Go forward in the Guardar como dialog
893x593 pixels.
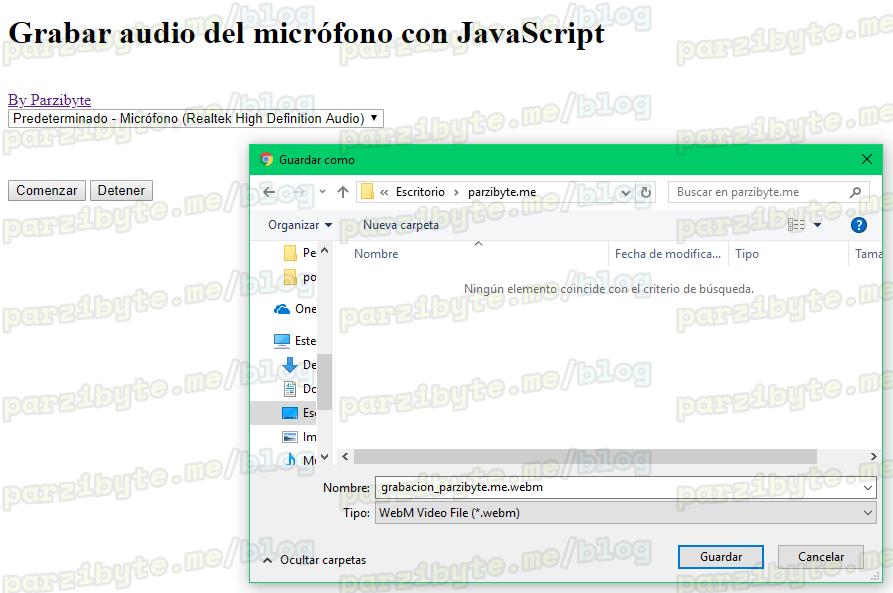tap(298, 192)
